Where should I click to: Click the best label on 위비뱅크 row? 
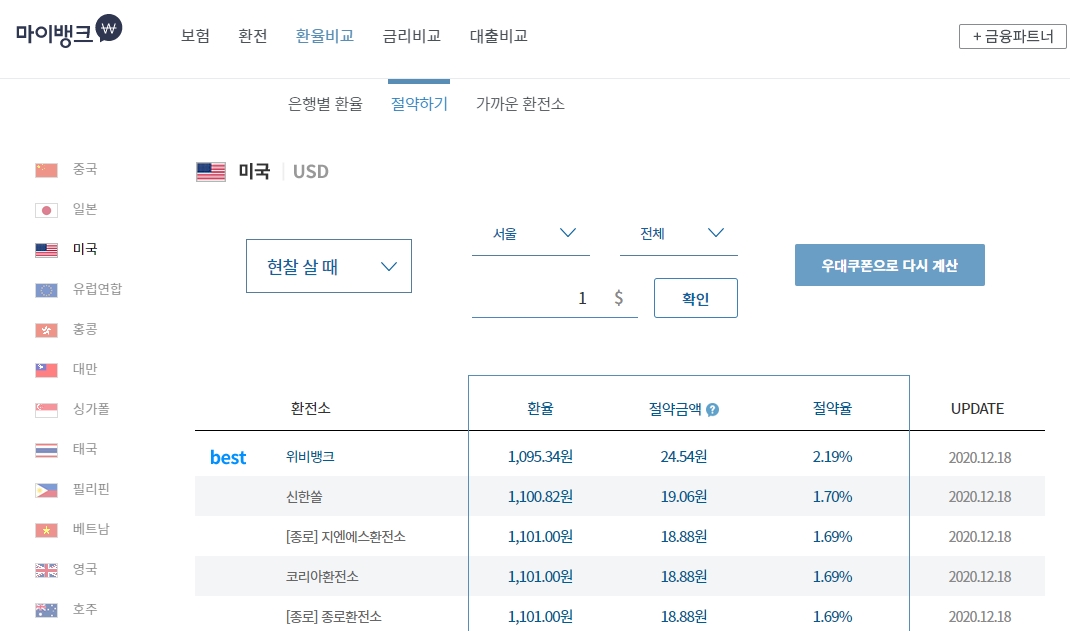[x=228, y=457]
